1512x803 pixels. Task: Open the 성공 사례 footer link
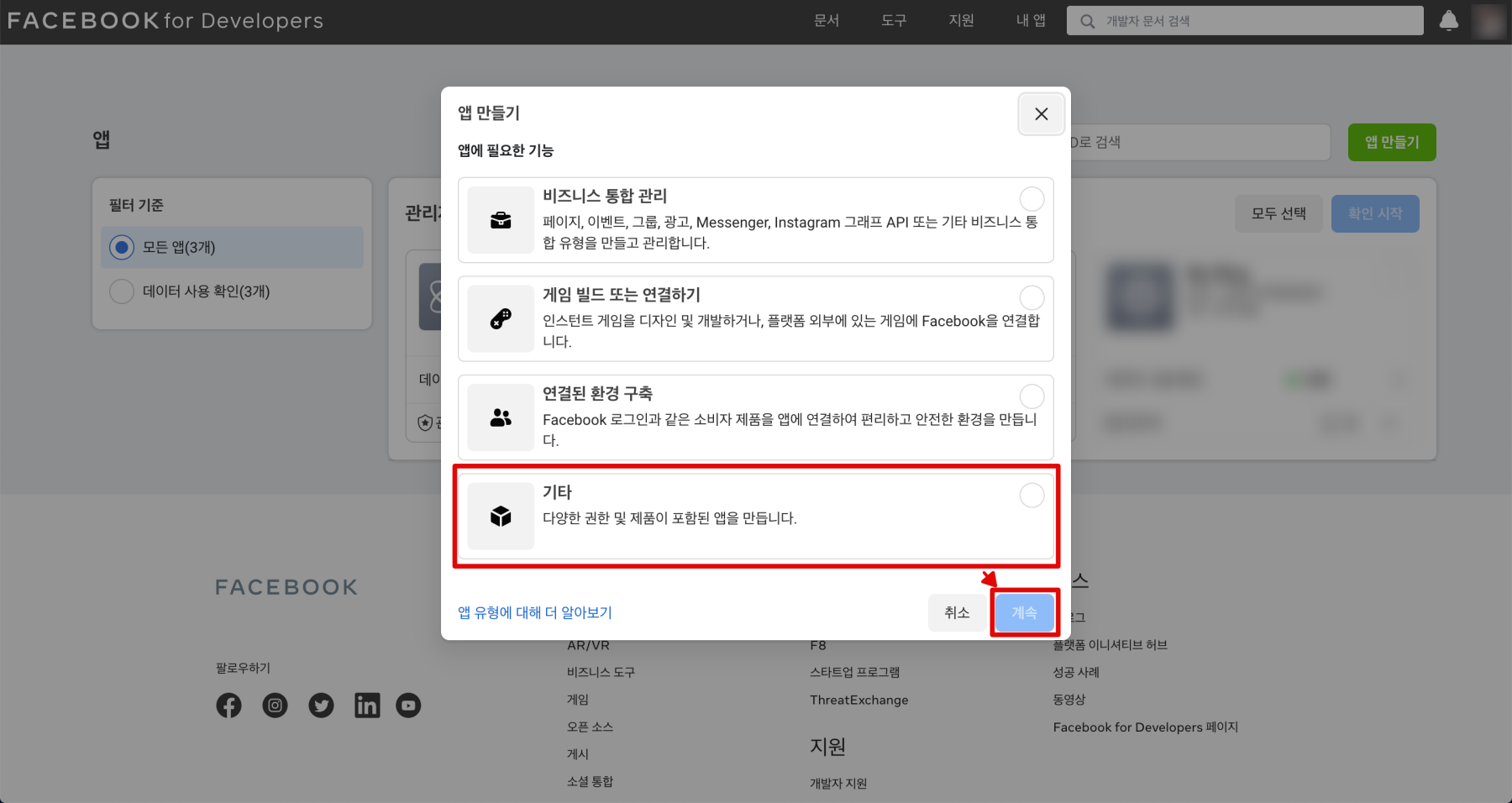[1076, 672]
